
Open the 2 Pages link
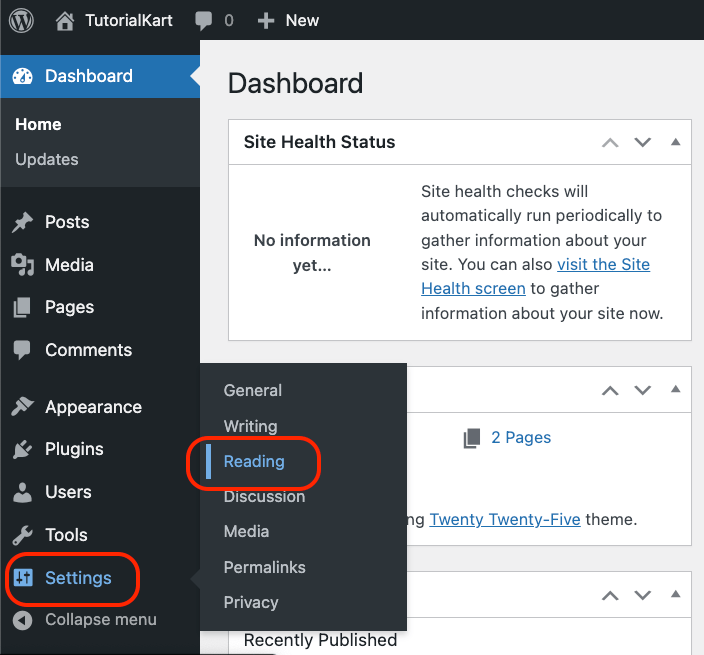521,438
